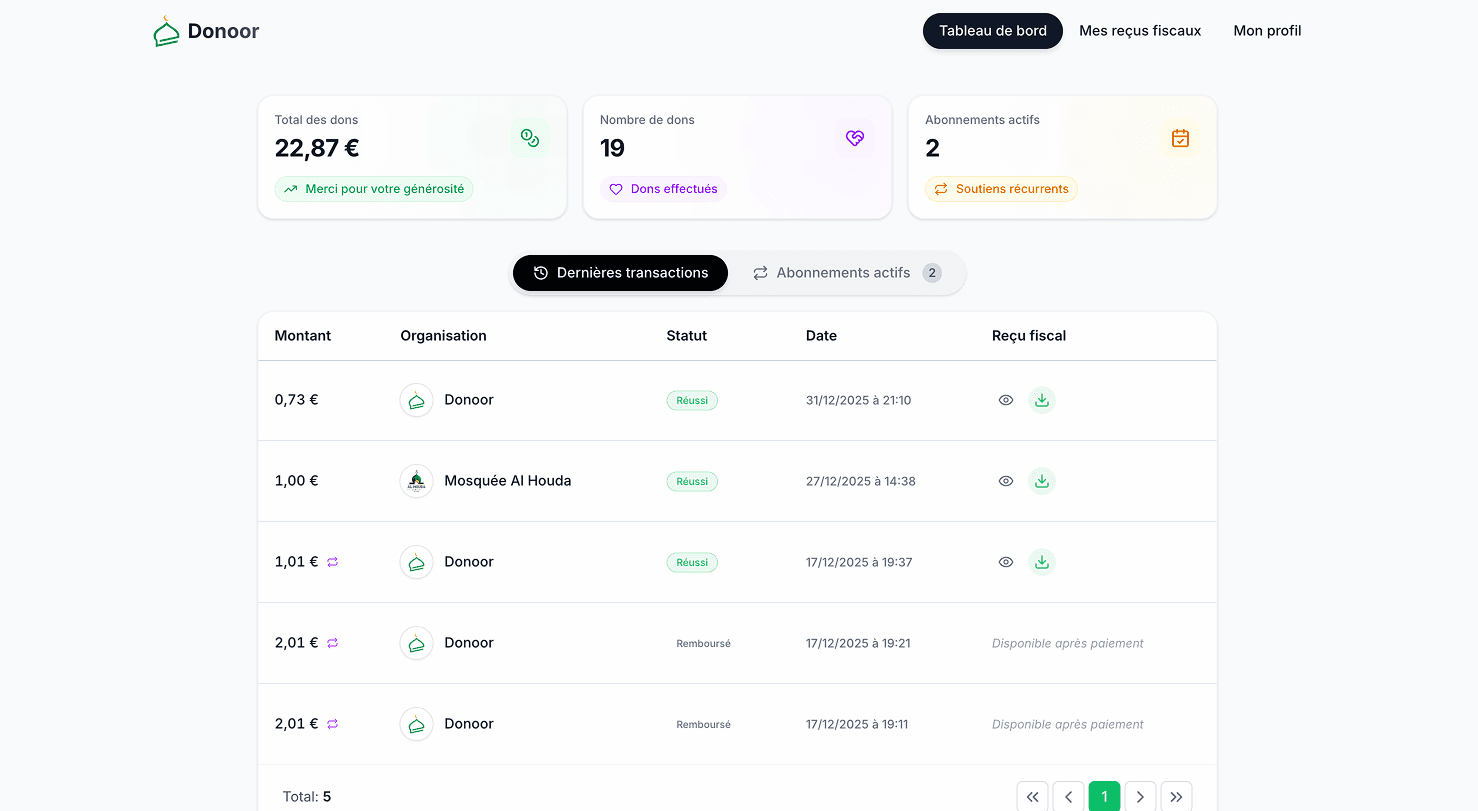
Task: Click the heart icon on Nombre de dons card
Action: pyautogui.click(x=855, y=138)
